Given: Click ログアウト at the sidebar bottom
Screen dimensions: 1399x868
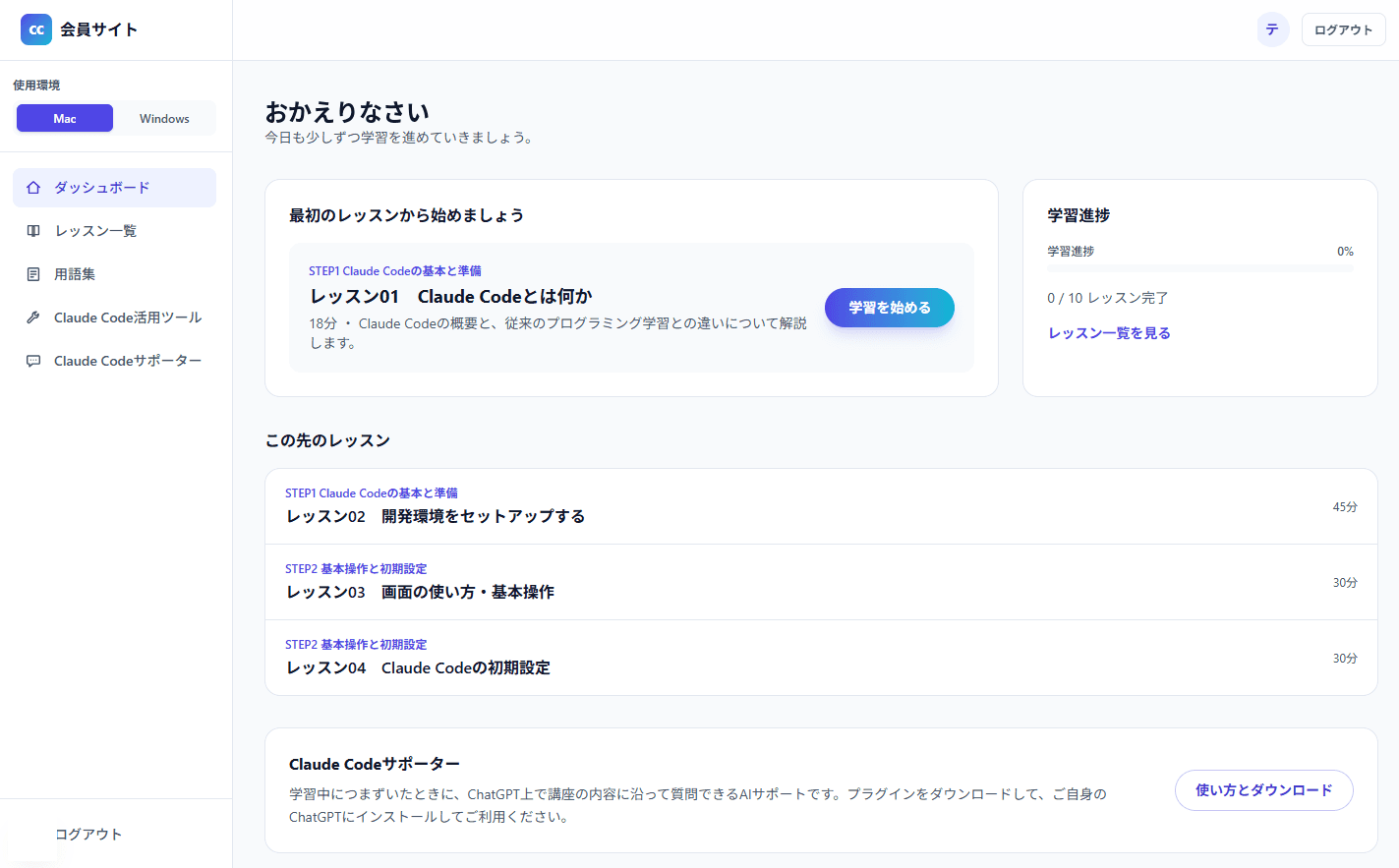Looking at the screenshot, I should (88, 834).
